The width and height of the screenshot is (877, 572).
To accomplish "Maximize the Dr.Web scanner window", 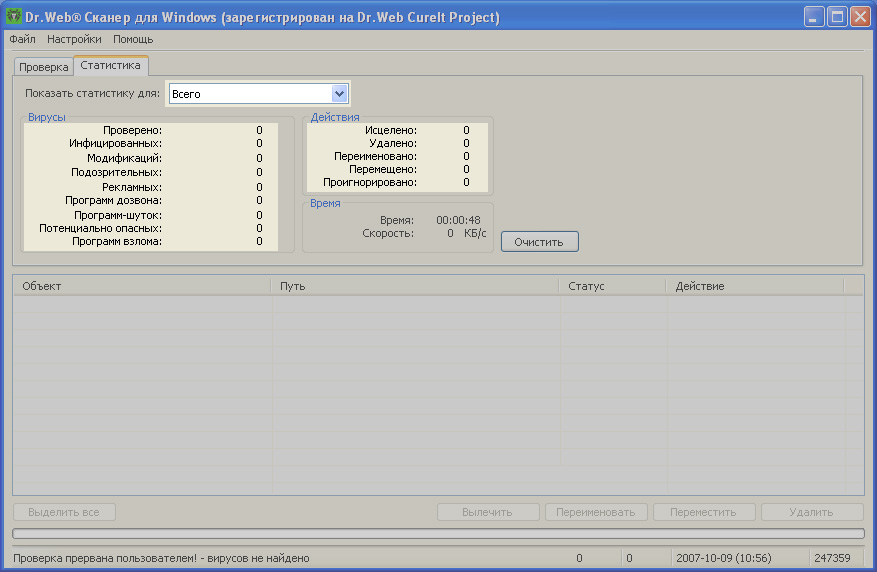I will tap(837, 17).
